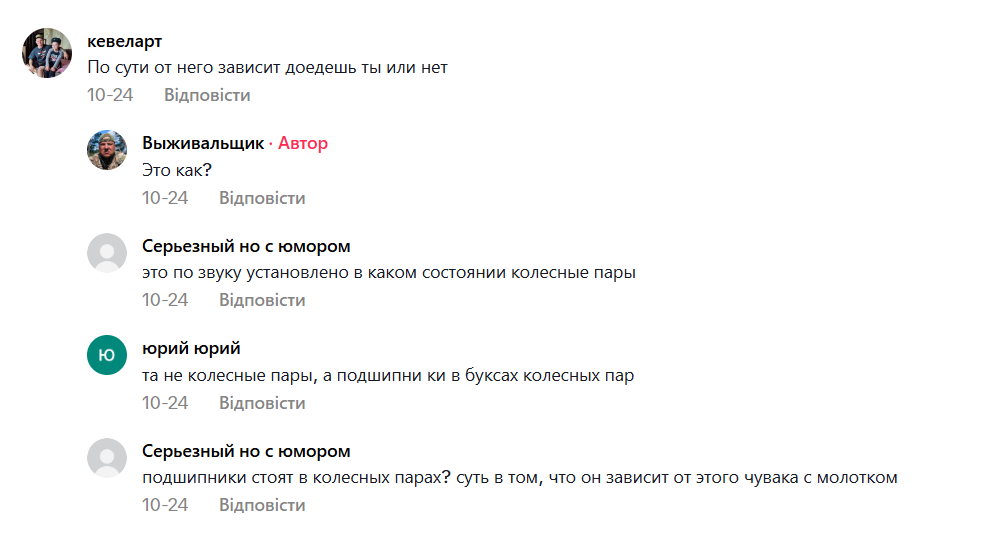
Task: Click Выживальщик's profile photo
Action: click(x=107, y=150)
